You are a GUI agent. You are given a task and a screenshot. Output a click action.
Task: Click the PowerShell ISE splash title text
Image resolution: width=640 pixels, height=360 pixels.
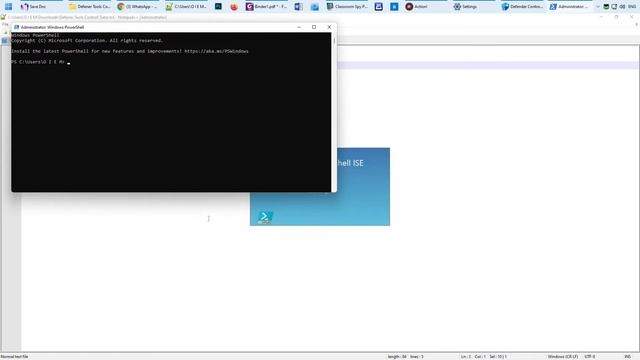(350, 163)
